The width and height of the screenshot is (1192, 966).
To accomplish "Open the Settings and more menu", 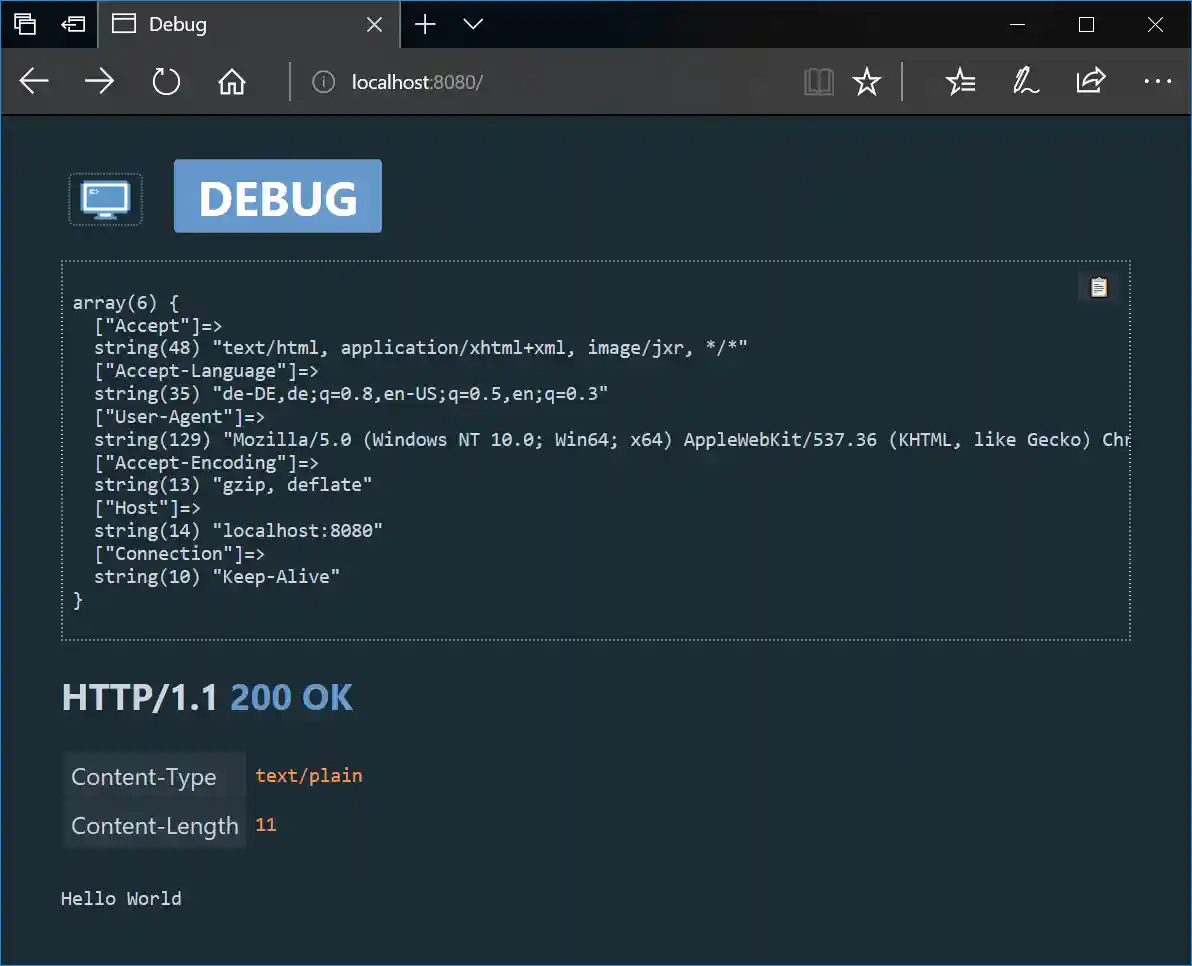I will click(1157, 81).
